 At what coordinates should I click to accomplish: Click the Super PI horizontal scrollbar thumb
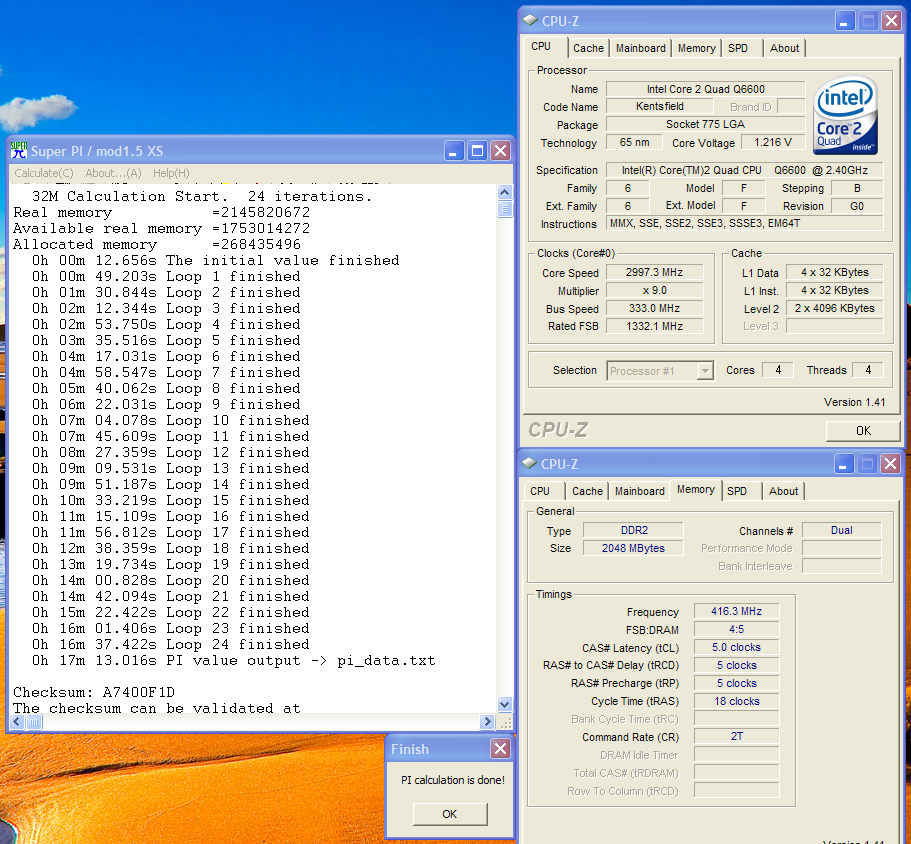(34, 722)
